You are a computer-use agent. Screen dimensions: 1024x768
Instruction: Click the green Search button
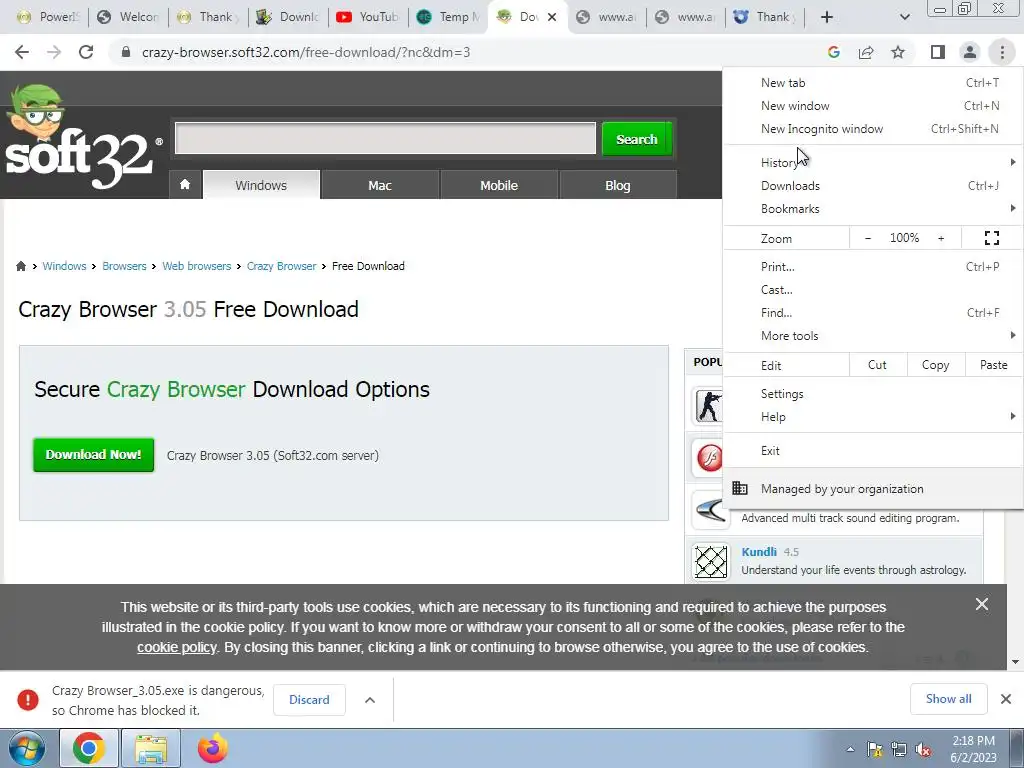(x=637, y=139)
